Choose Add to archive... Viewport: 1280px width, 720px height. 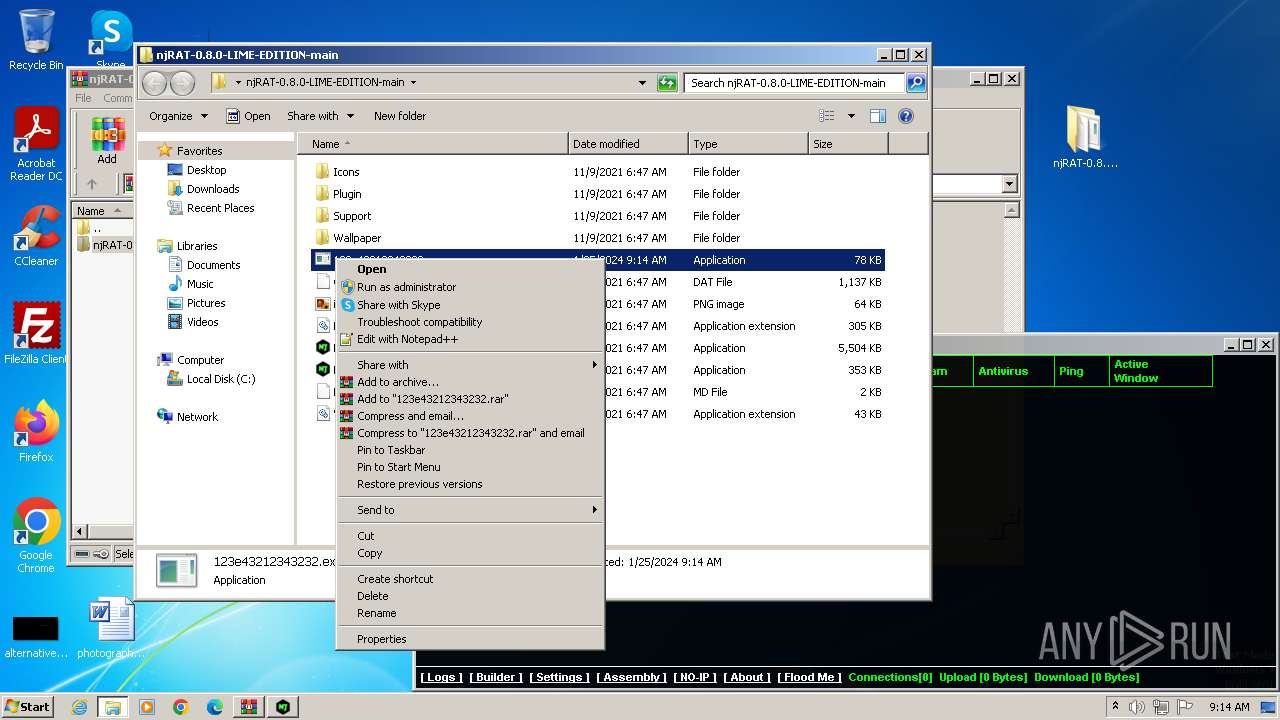(470, 382)
